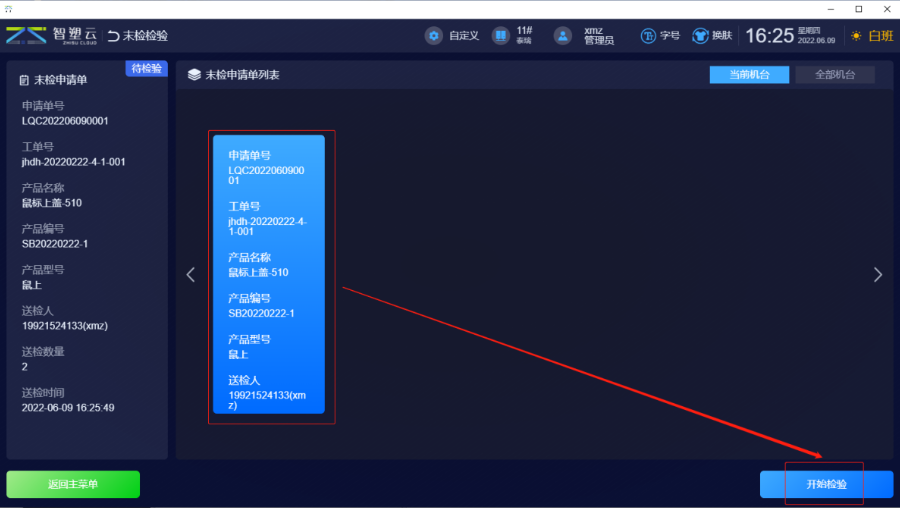Click the 11# machine station icon
This screenshot has height=508, width=900.
click(x=501, y=36)
